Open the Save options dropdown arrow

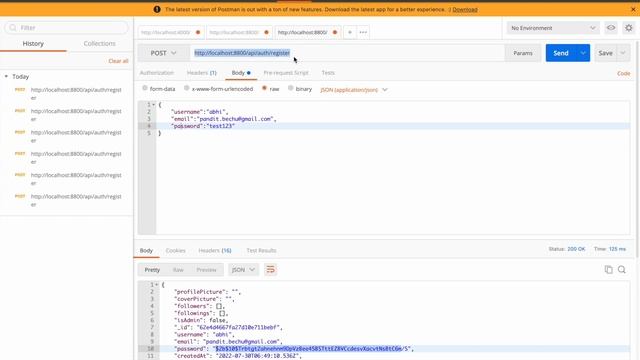623,53
